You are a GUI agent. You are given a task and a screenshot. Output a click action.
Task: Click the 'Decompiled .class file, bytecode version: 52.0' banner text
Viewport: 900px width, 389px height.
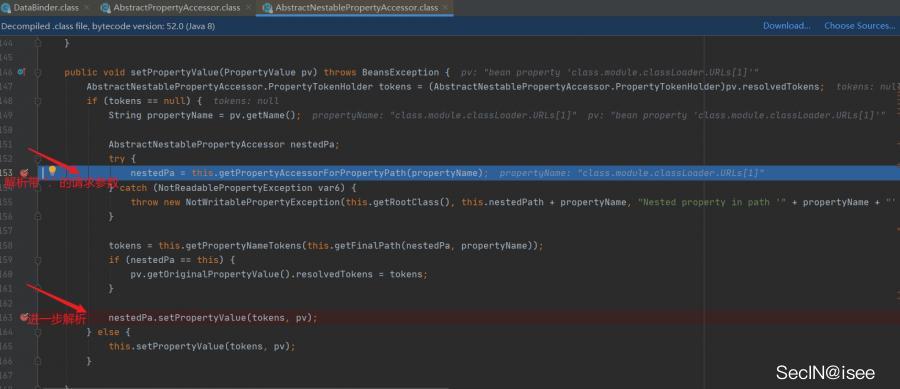click(108, 26)
